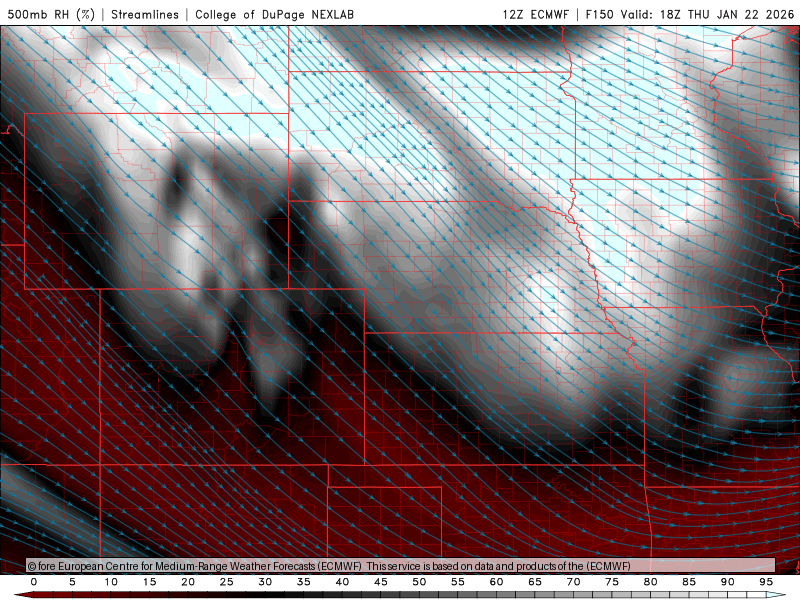The width and height of the screenshot is (800, 600).
Task: Click the colorbar scale label "95"
Action: tap(766, 582)
